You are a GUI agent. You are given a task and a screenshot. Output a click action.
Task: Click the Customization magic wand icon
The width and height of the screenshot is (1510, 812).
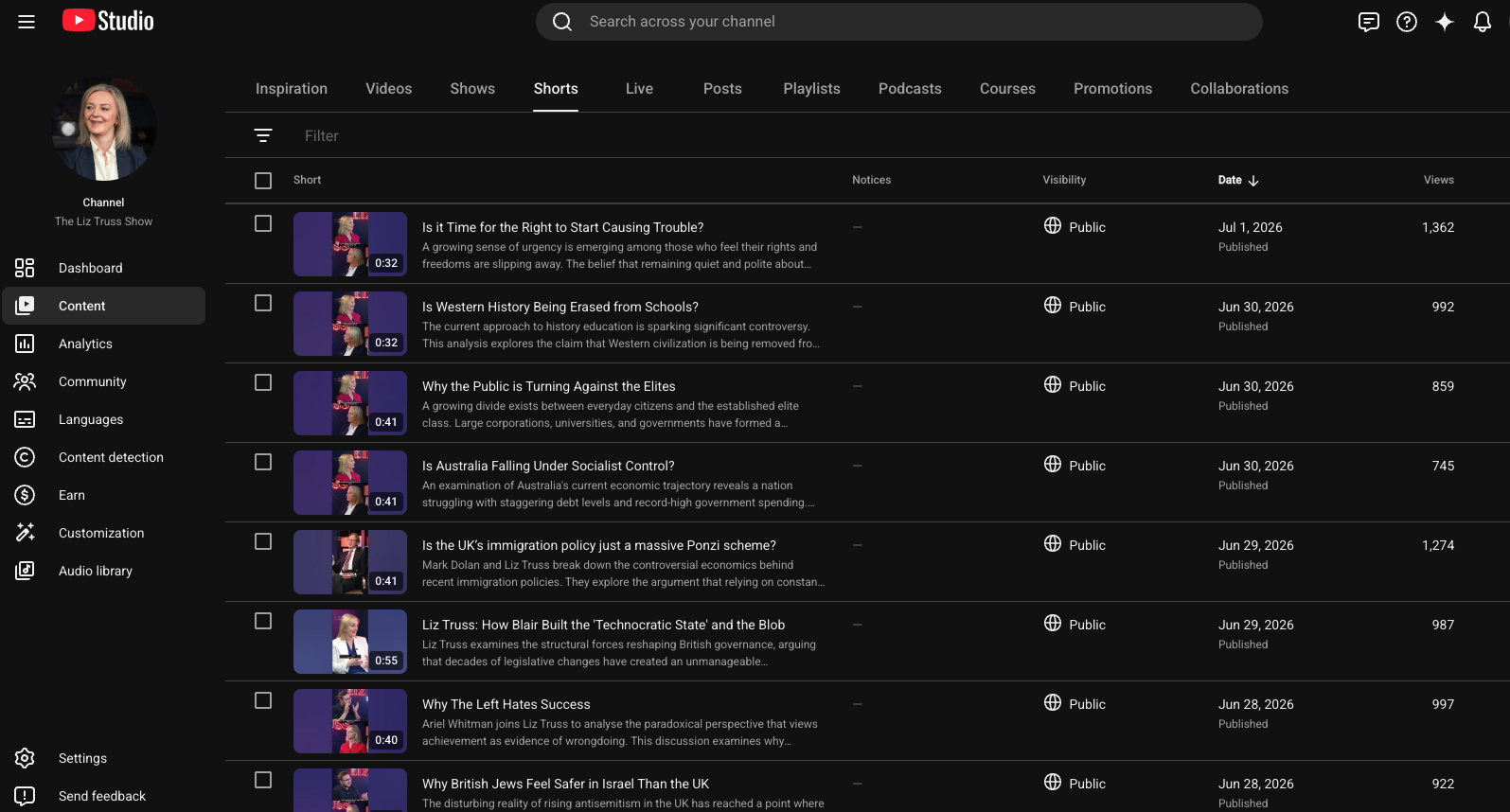click(x=25, y=533)
